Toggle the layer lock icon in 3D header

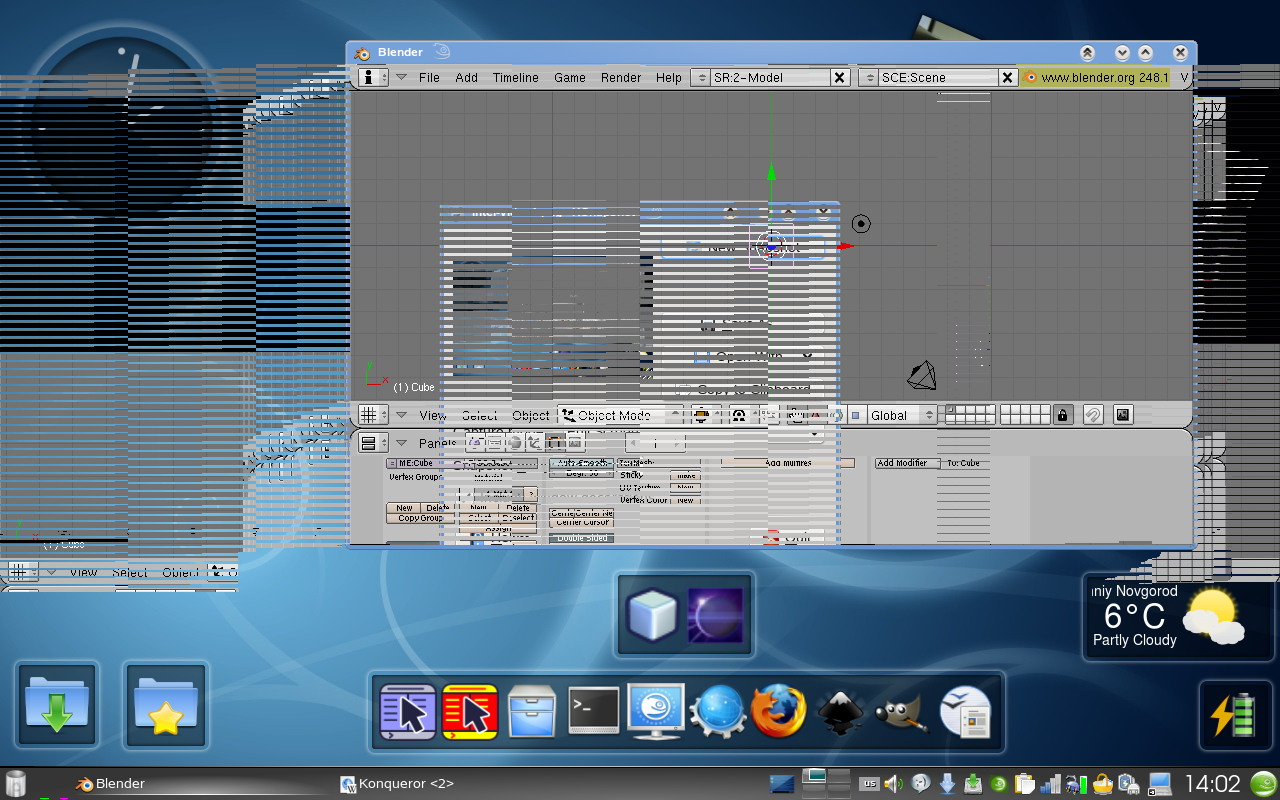[1062, 415]
